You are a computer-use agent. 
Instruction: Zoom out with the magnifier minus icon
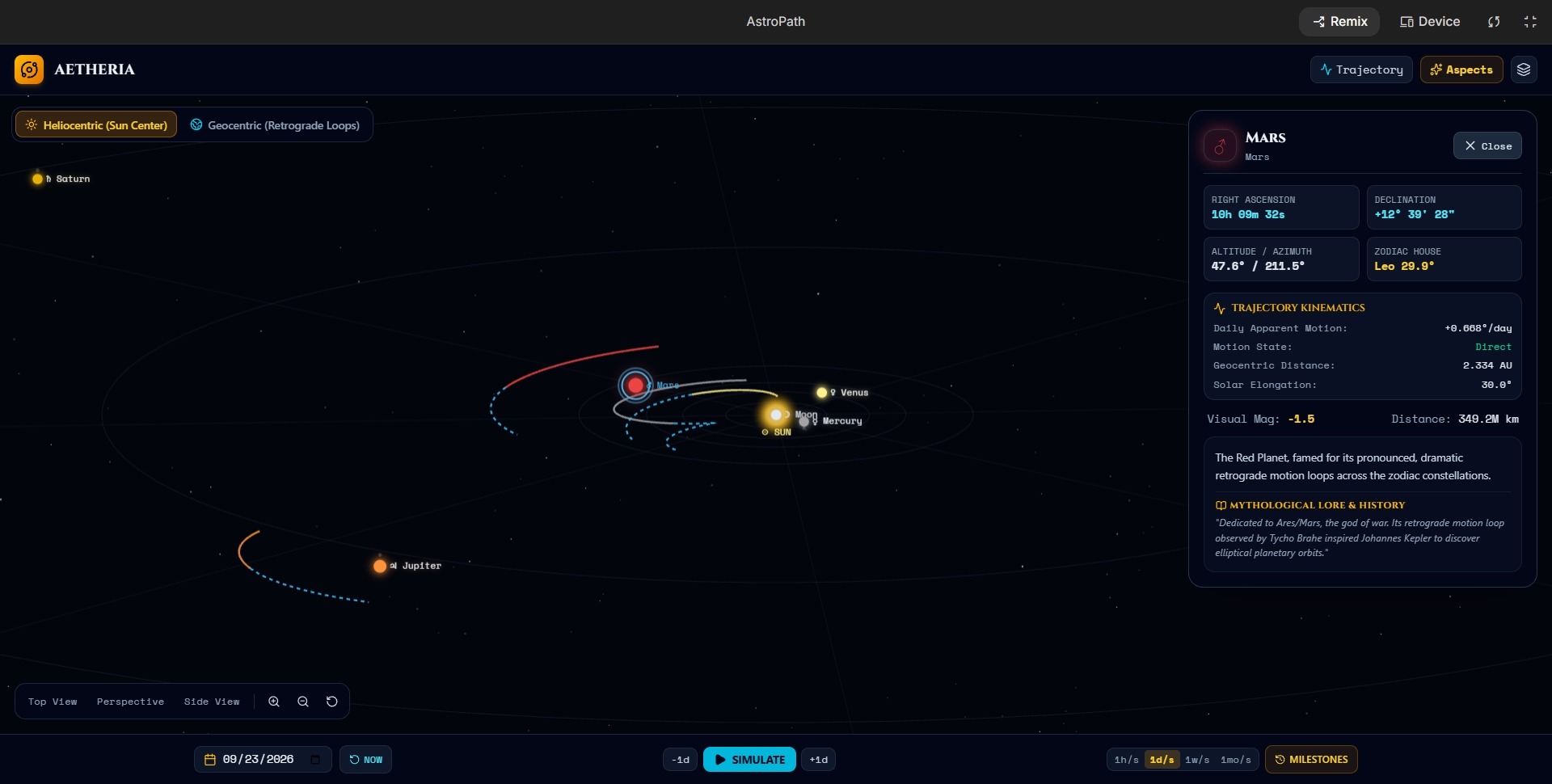(x=303, y=702)
